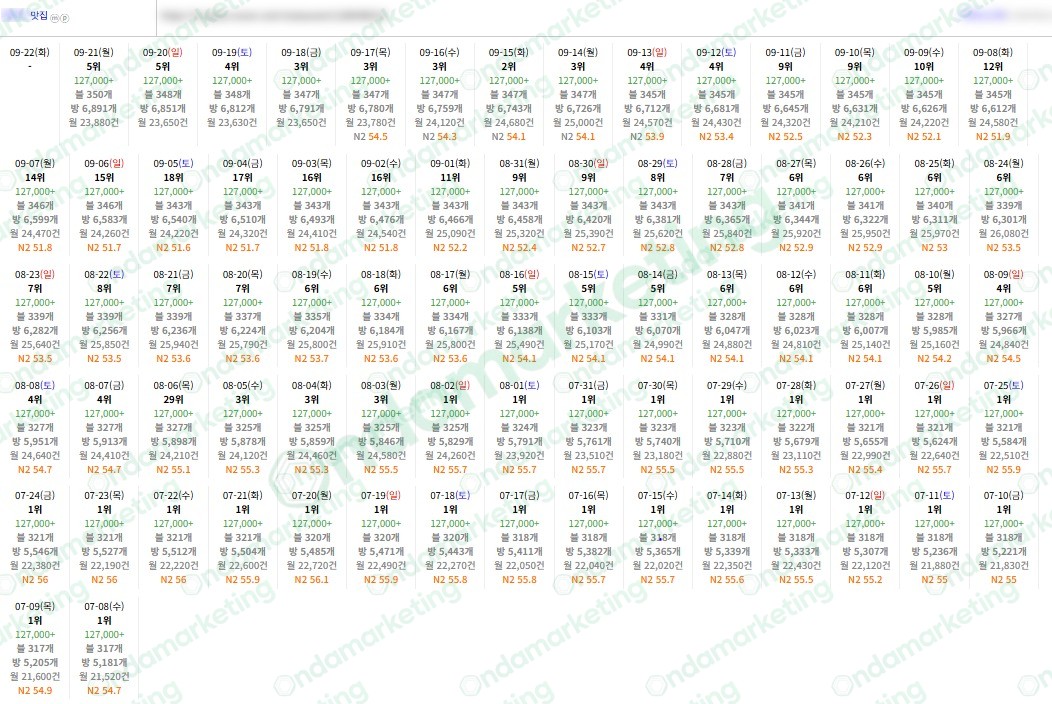Click the N2 52.1 score
Viewport: 1052px width, 704px height.
click(924, 137)
